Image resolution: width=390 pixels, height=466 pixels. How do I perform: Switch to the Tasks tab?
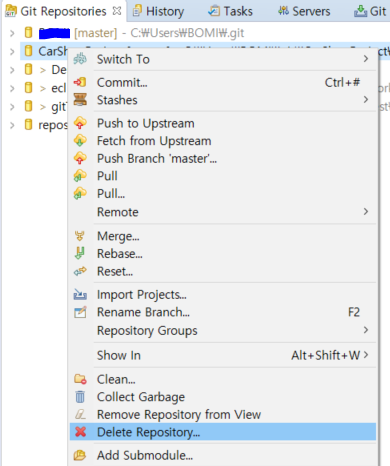(x=230, y=11)
